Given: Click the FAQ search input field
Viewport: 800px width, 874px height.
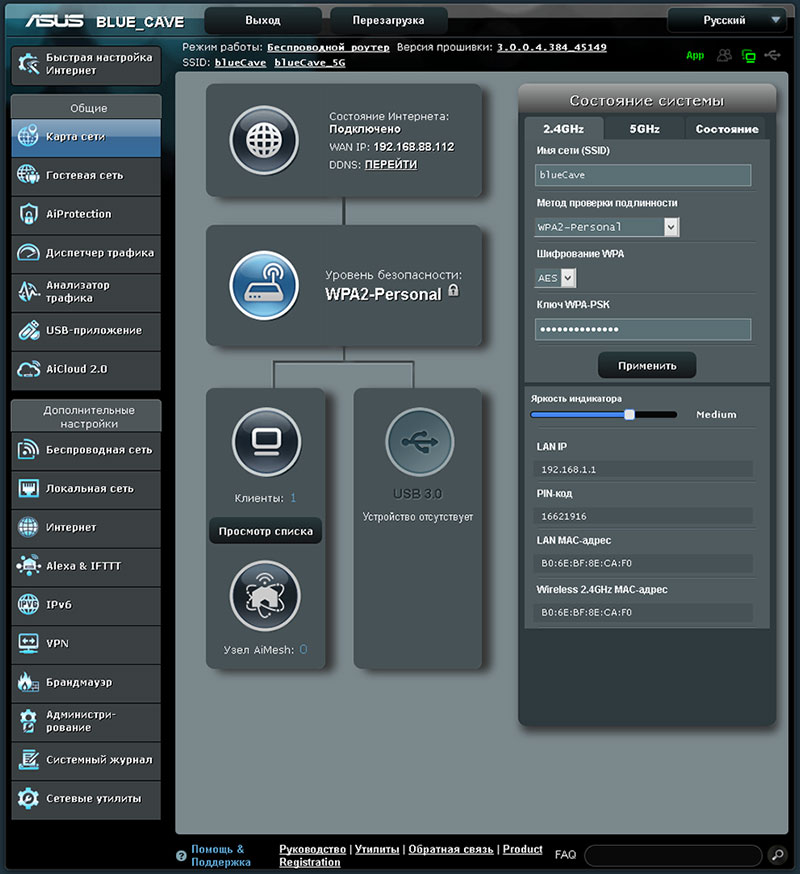Looking at the screenshot, I should tap(673, 854).
